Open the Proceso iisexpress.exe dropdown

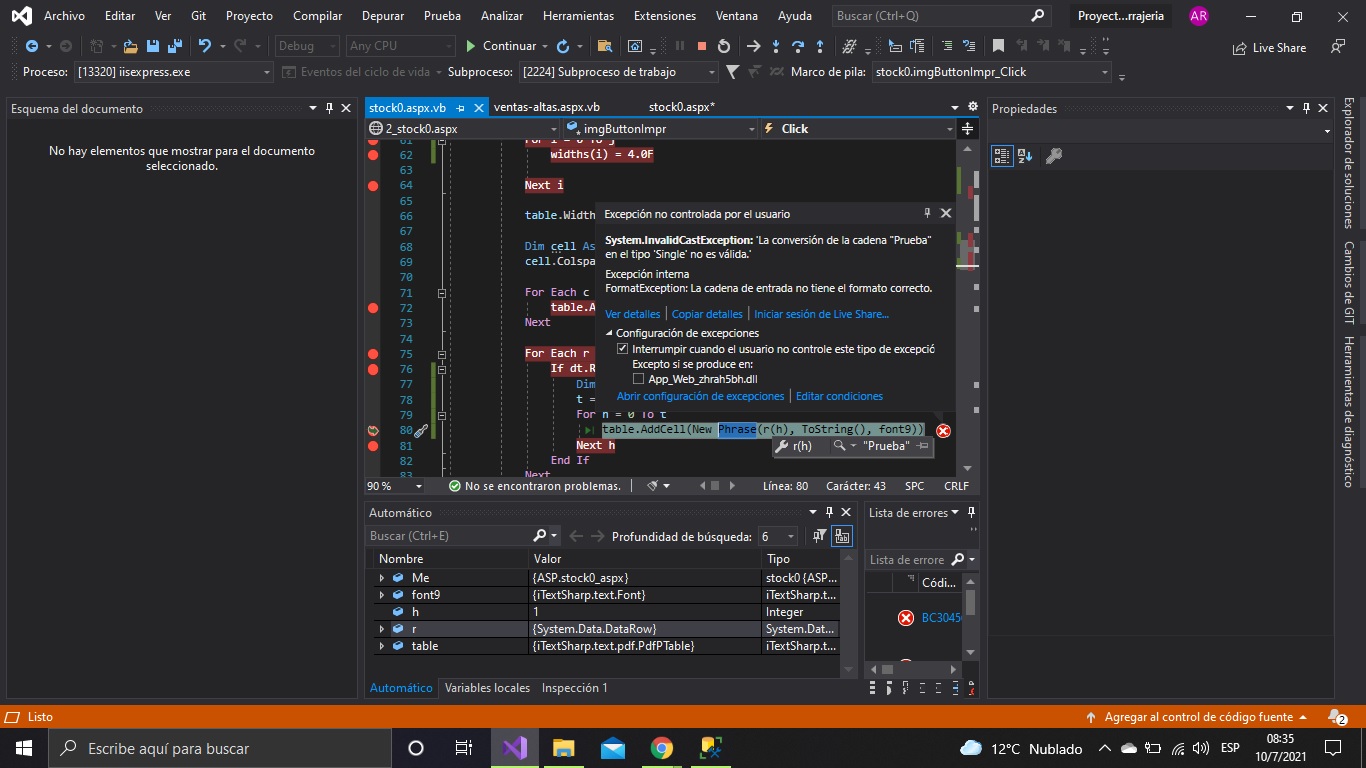(x=173, y=72)
